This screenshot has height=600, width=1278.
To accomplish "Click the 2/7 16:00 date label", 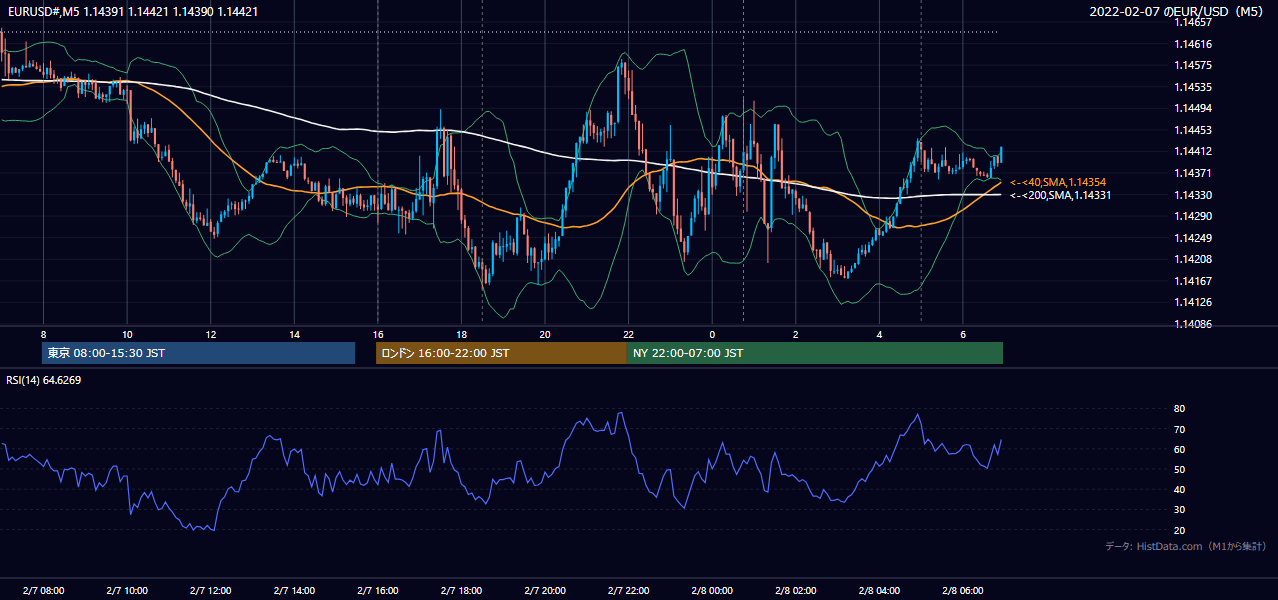I will [377, 590].
